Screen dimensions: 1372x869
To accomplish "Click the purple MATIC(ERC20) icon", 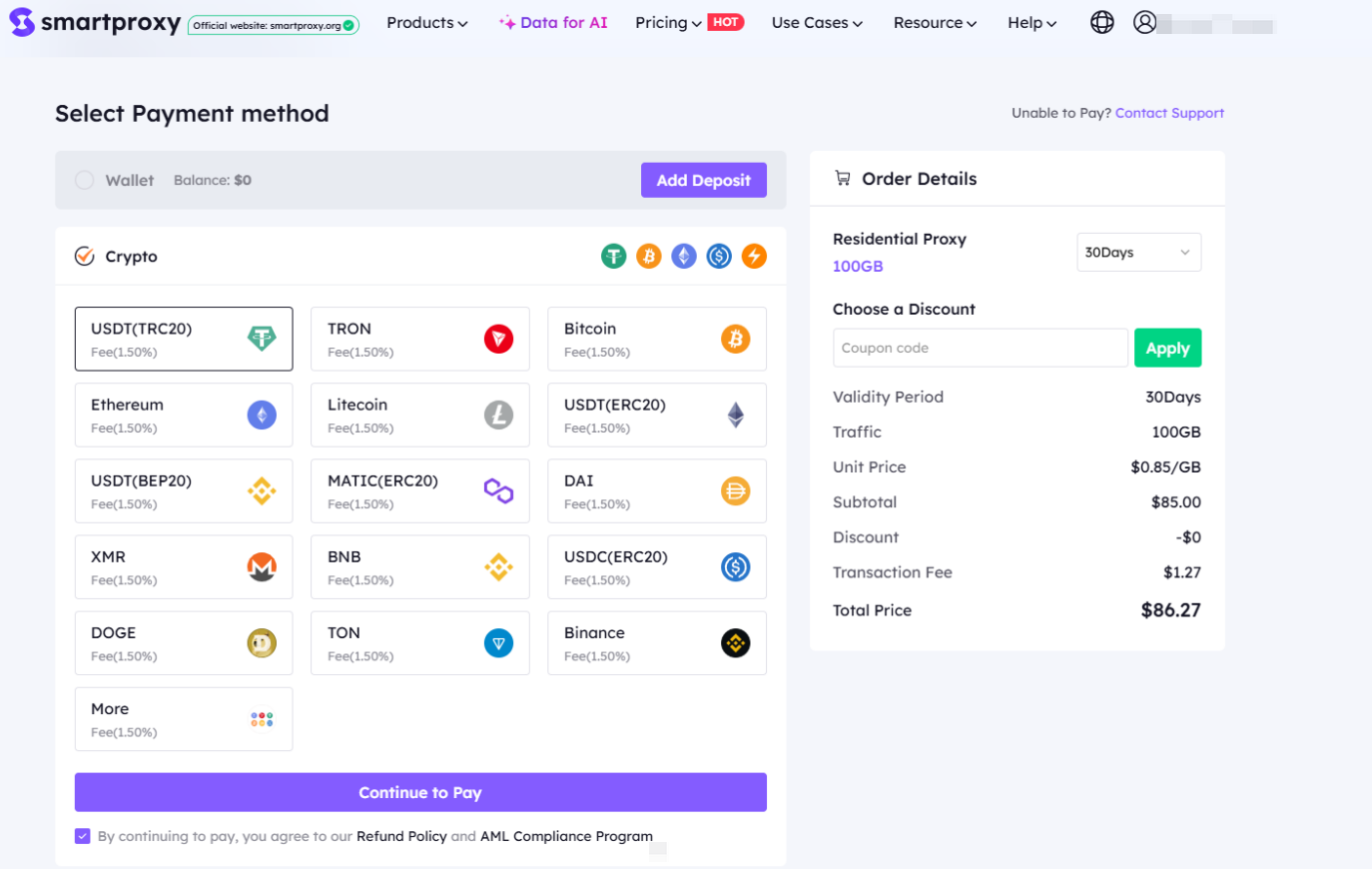I will click(498, 490).
